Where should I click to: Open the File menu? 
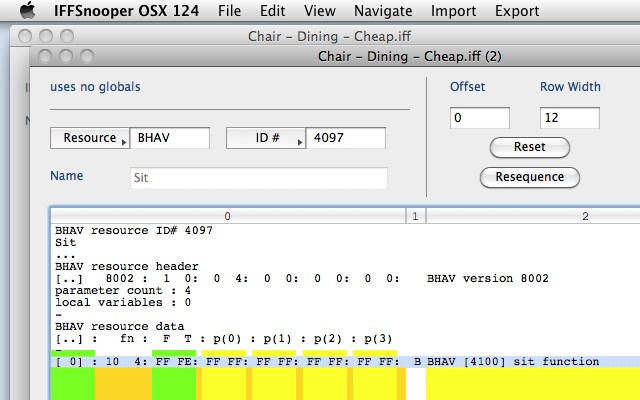pyautogui.click(x=229, y=12)
